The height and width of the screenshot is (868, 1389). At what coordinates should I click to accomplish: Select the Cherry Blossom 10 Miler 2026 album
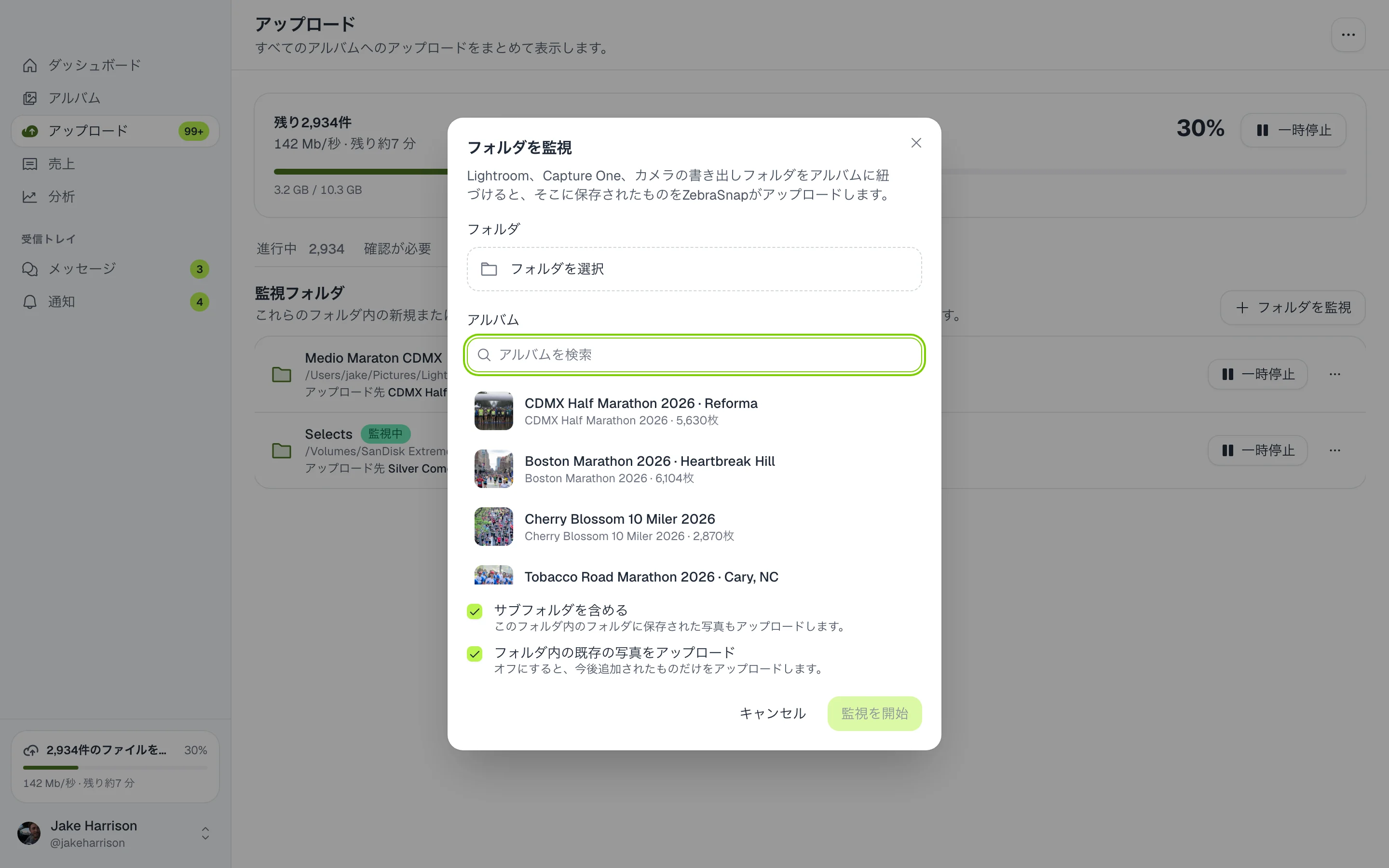pos(694,527)
